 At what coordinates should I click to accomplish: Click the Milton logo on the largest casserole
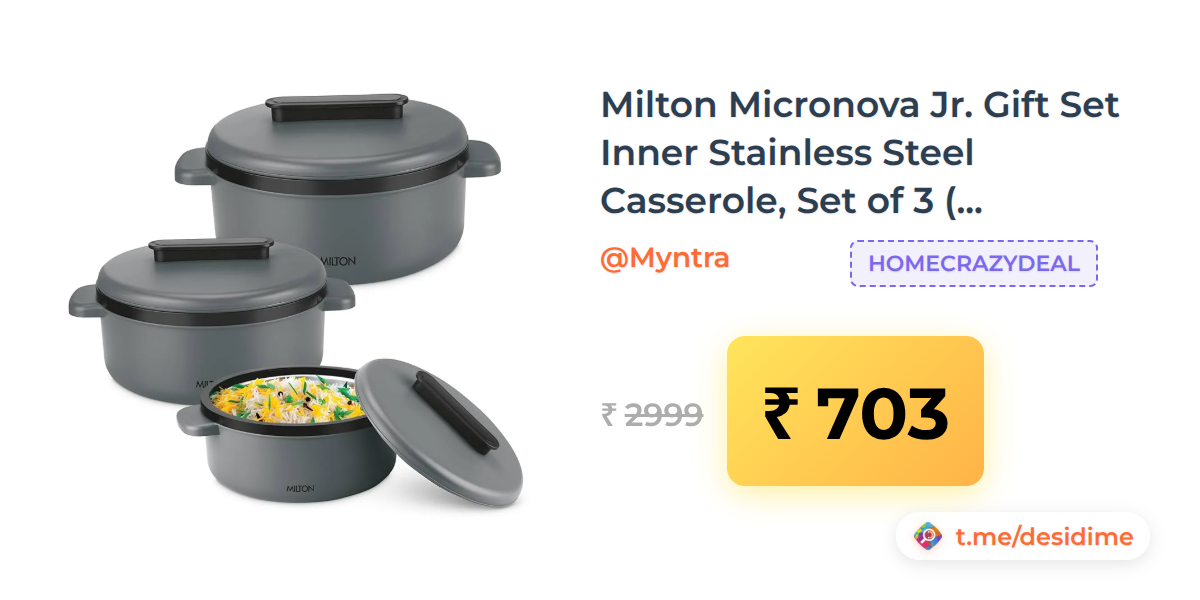(338, 260)
